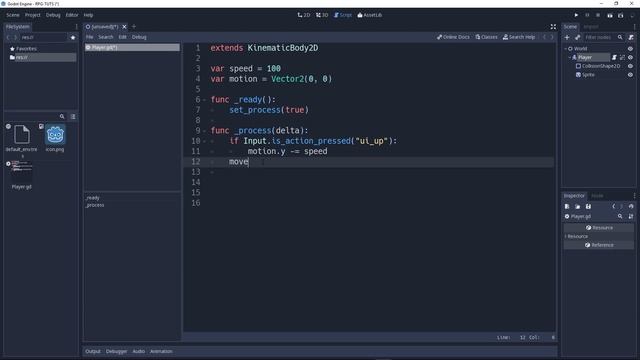Image resolution: width=640 pixels, height=360 pixels.
Task: Collapse the World node tree
Action: [566, 49]
